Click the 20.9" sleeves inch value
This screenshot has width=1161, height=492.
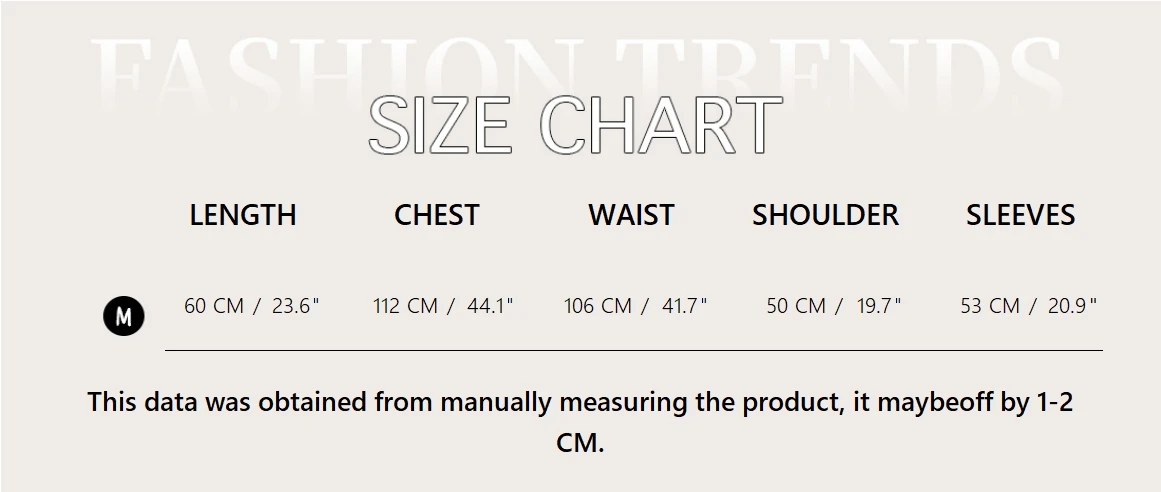click(x=1072, y=306)
